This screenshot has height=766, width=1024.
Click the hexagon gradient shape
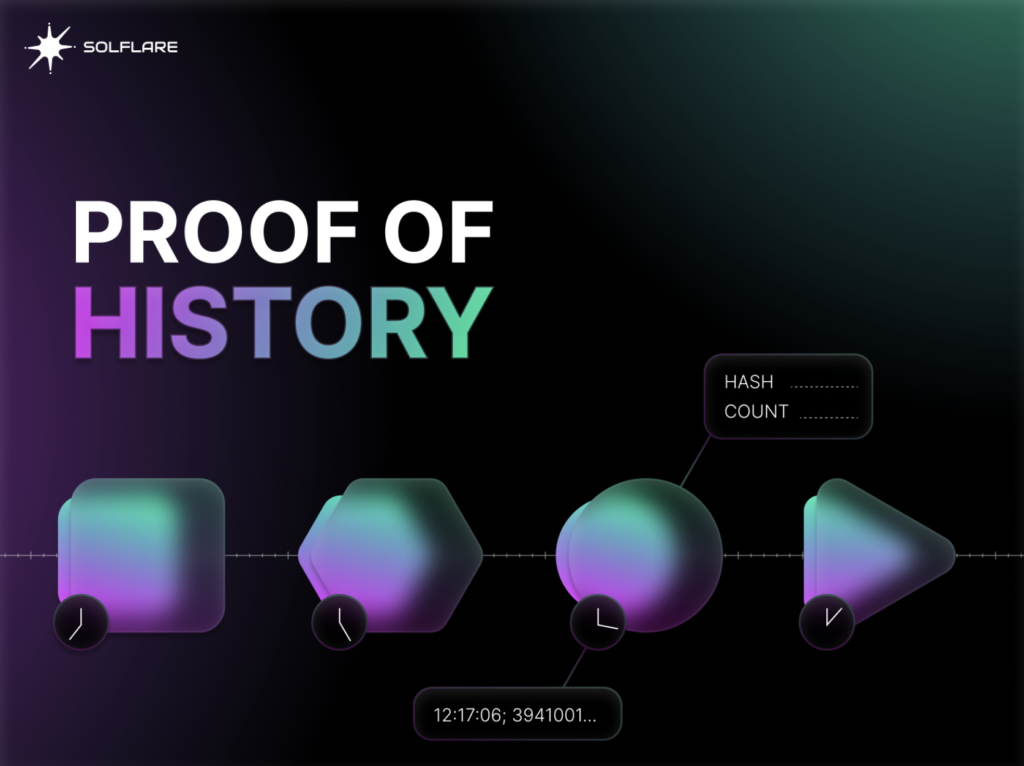click(392, 553)
